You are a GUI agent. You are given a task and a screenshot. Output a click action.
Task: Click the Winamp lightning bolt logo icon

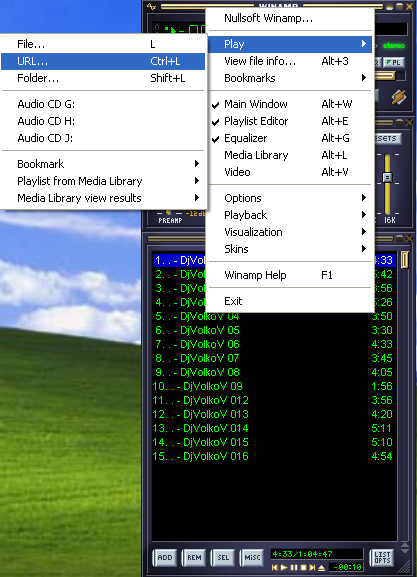399,97
